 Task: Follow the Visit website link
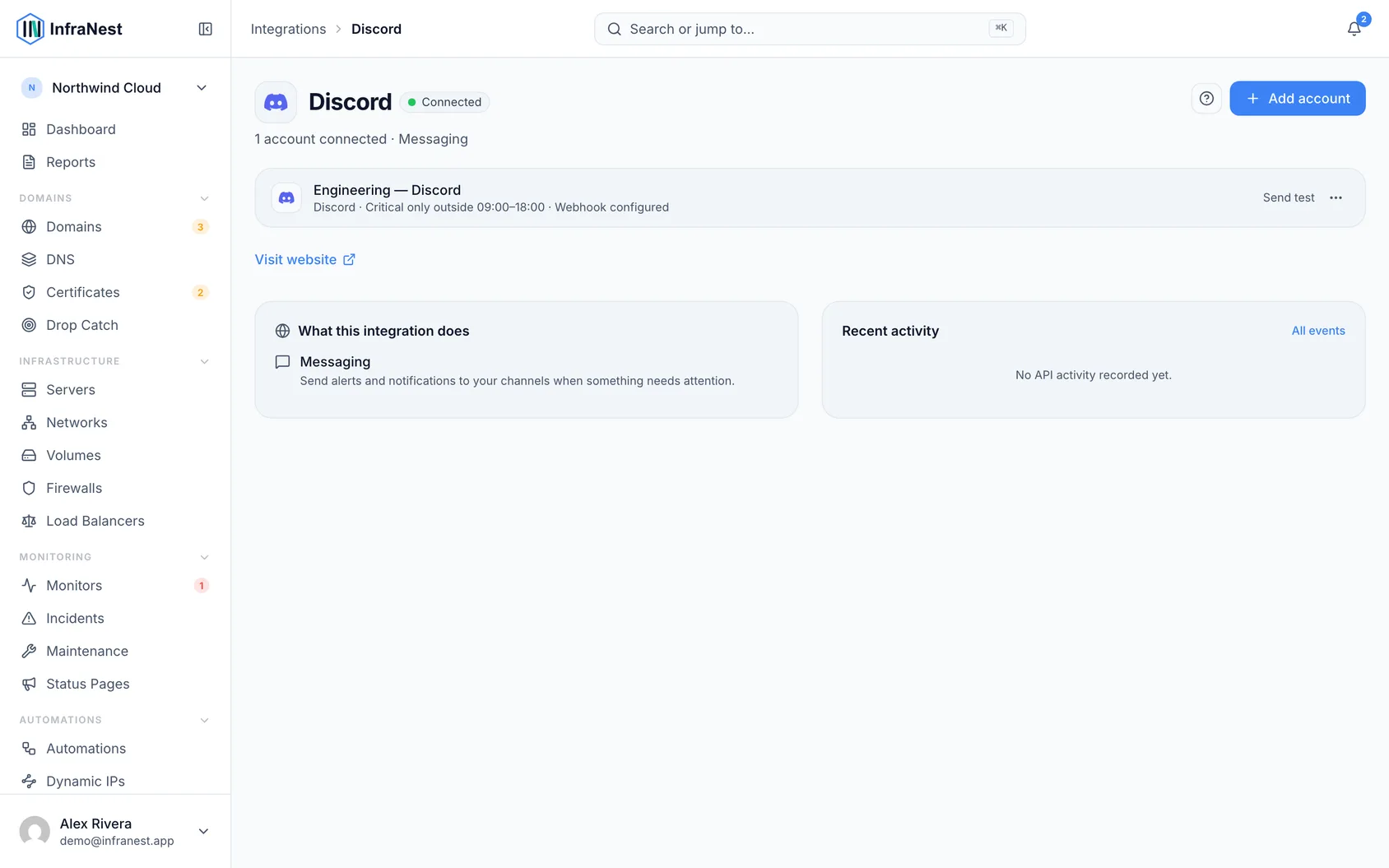pyautogui.click(x=304, y=259)
